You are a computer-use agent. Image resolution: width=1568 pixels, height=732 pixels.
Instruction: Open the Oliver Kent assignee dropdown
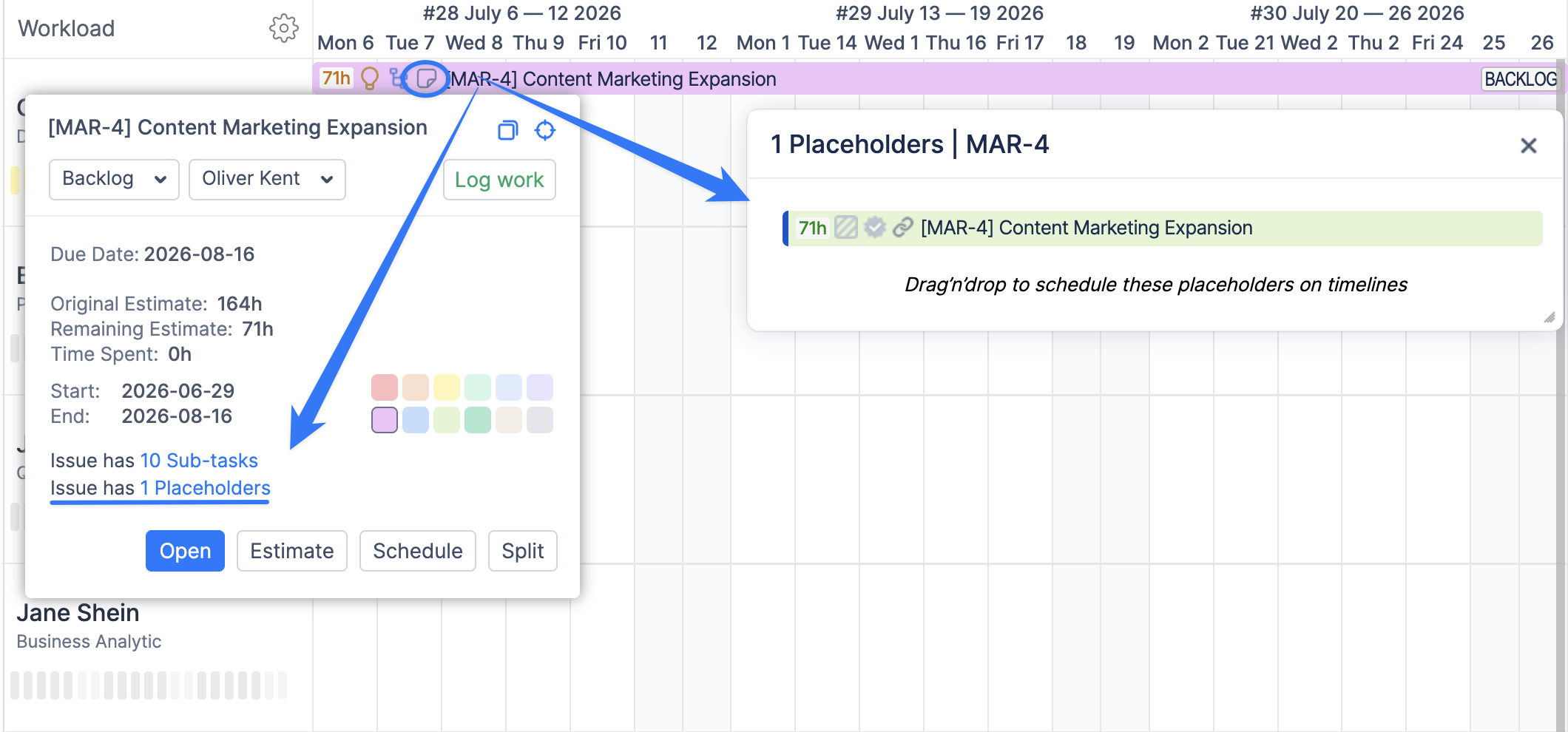click(x=267, y=179)
